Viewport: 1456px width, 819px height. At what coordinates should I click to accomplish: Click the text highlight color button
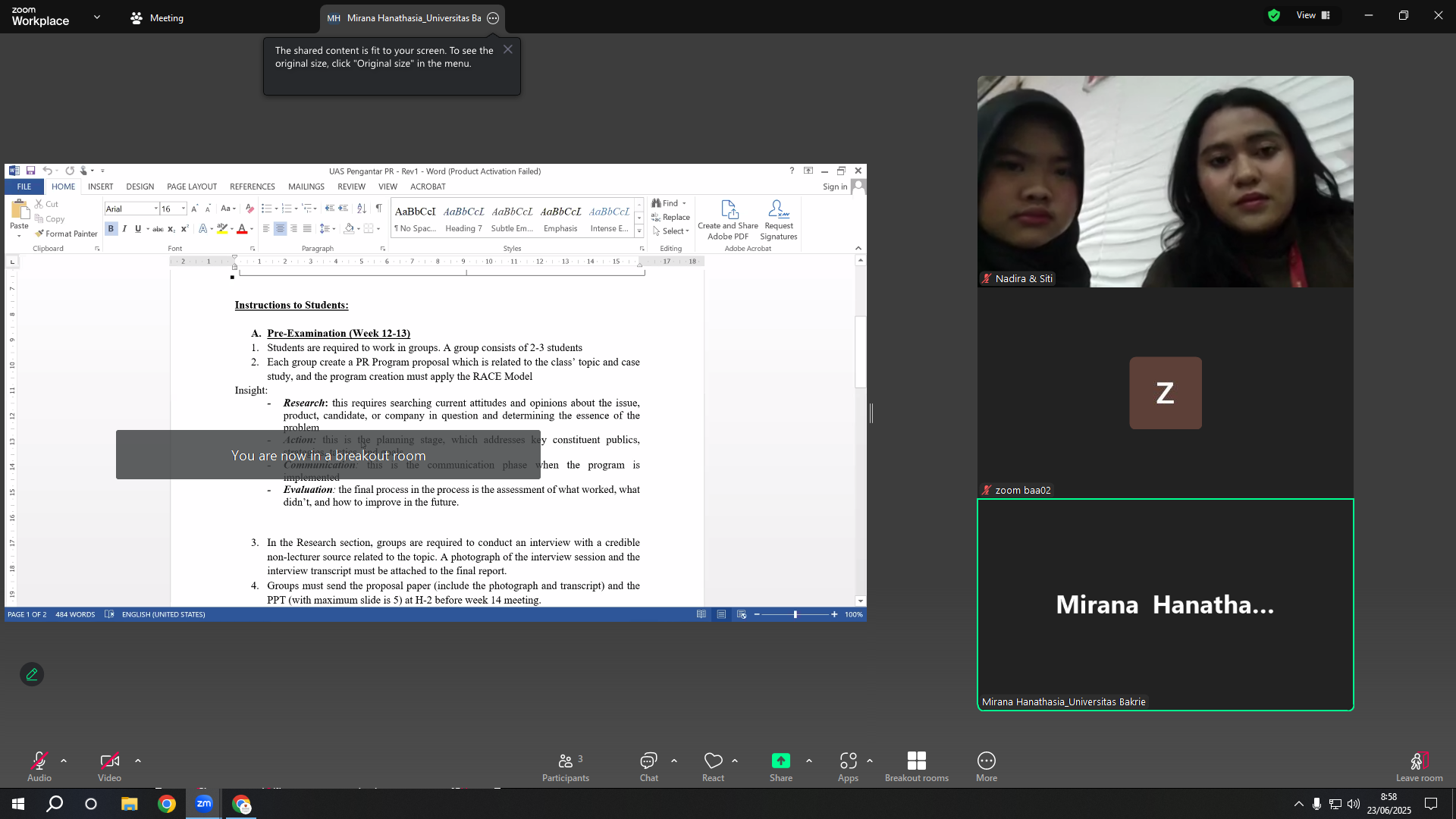[x=222, y=229]
